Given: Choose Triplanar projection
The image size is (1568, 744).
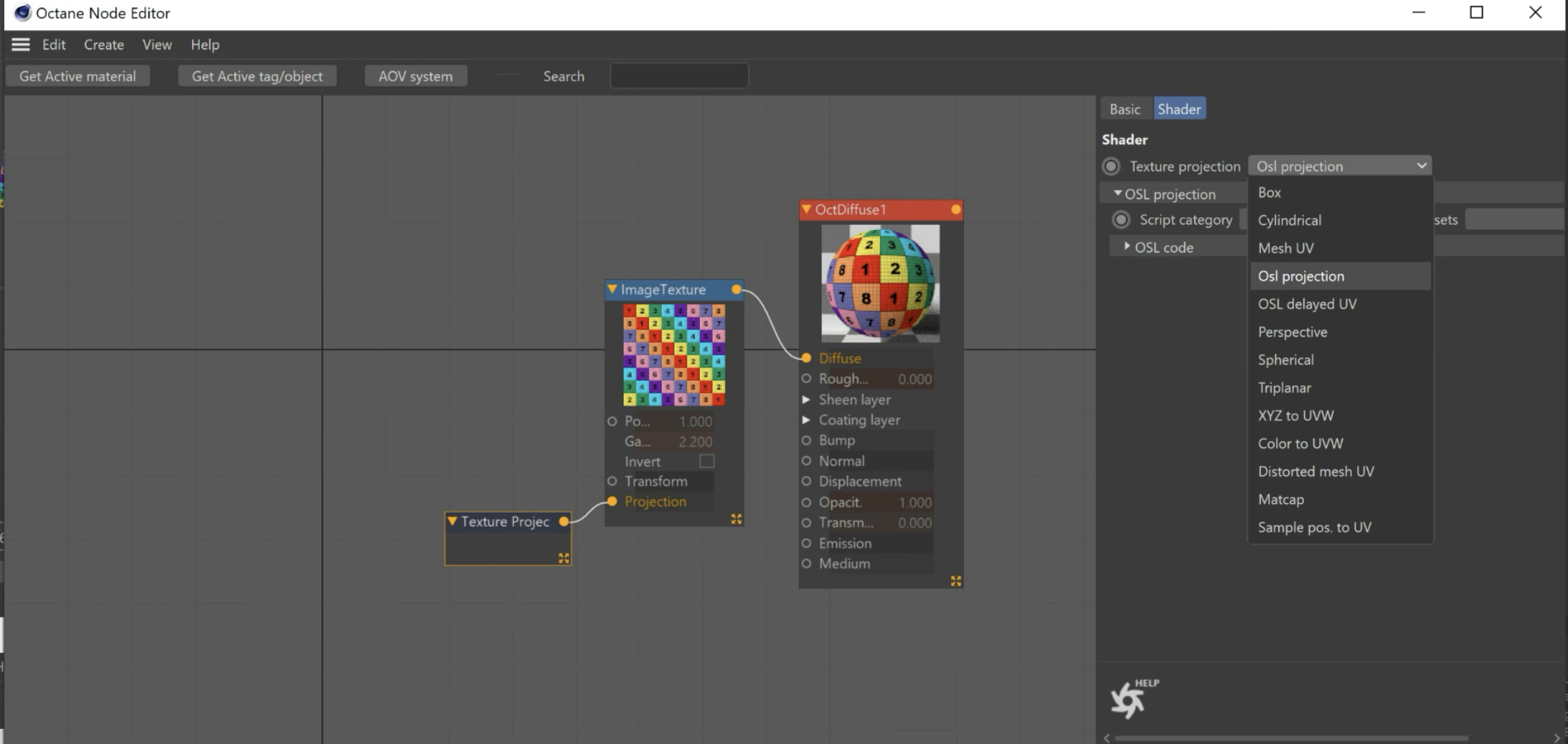Looking at the screenshot, I should click(1340, 388).
